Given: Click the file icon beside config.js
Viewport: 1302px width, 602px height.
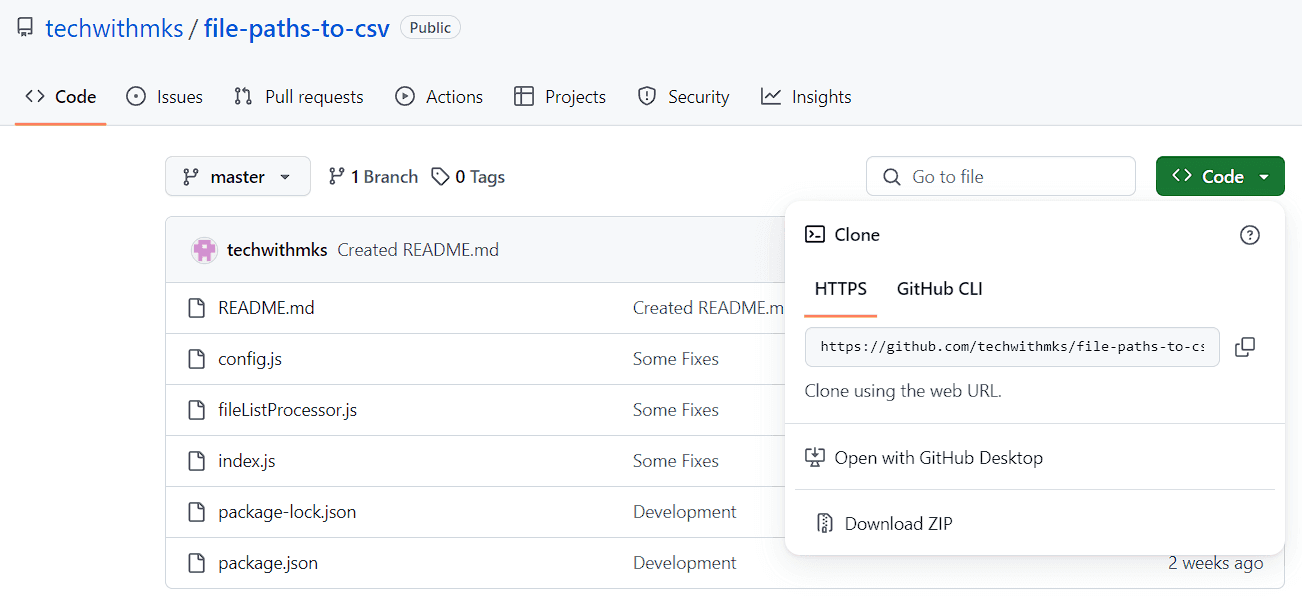Looking at the screenshot, I should (x=197, y=359).
